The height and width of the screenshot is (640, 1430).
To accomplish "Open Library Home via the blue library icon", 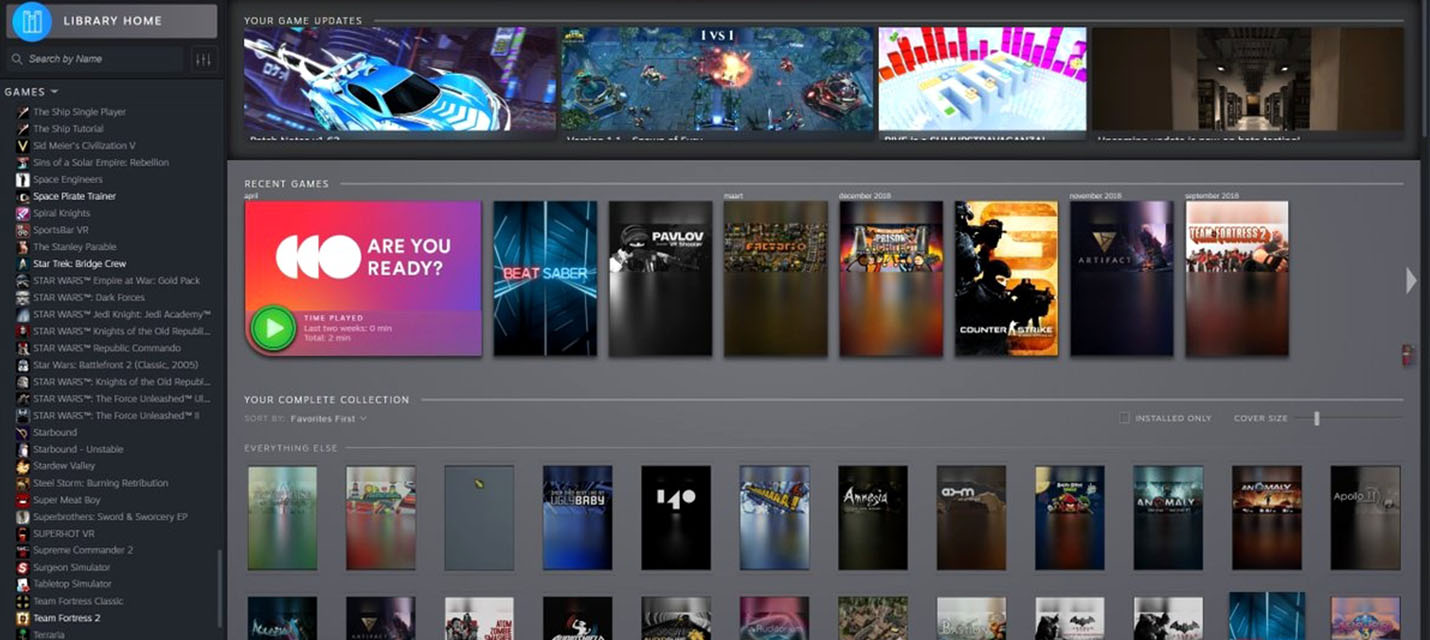I will (31, 21).
